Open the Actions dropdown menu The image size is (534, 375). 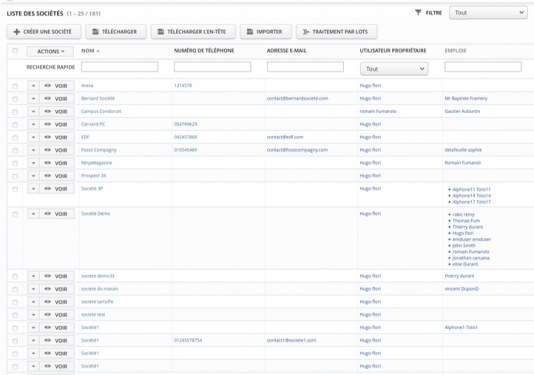coord(50,51)
